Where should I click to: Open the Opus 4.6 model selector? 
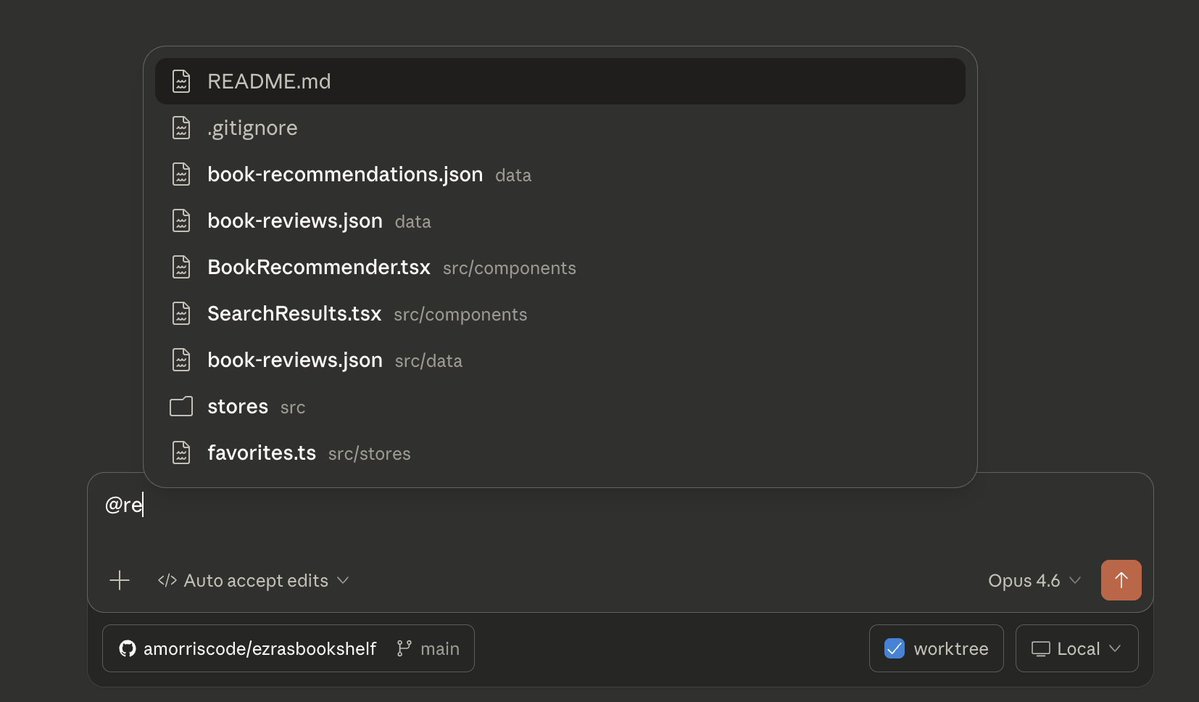[1034, 580]
